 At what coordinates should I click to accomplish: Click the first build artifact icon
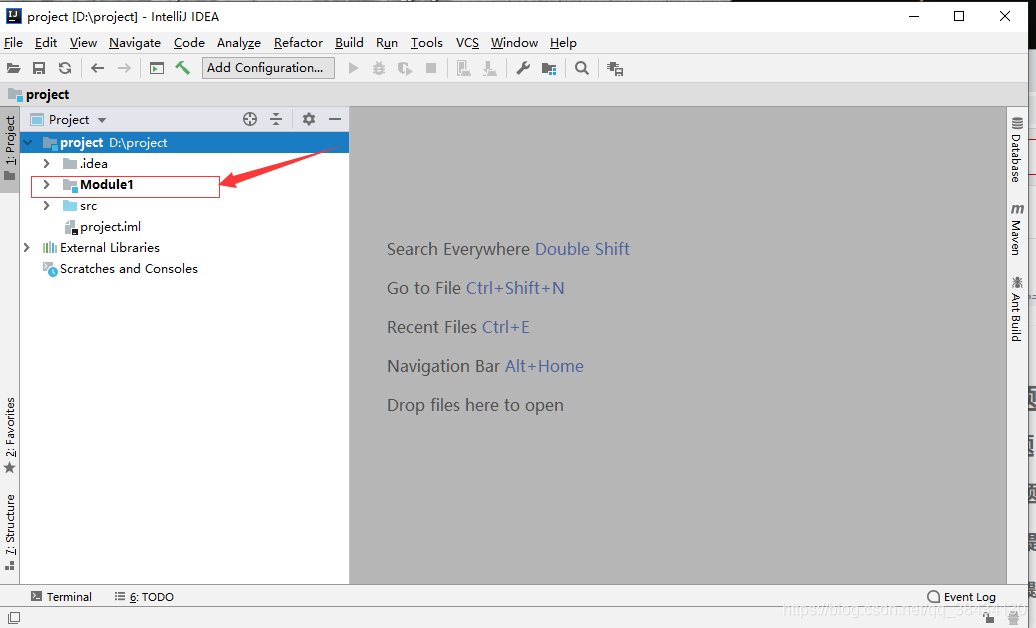click(464, 68)
